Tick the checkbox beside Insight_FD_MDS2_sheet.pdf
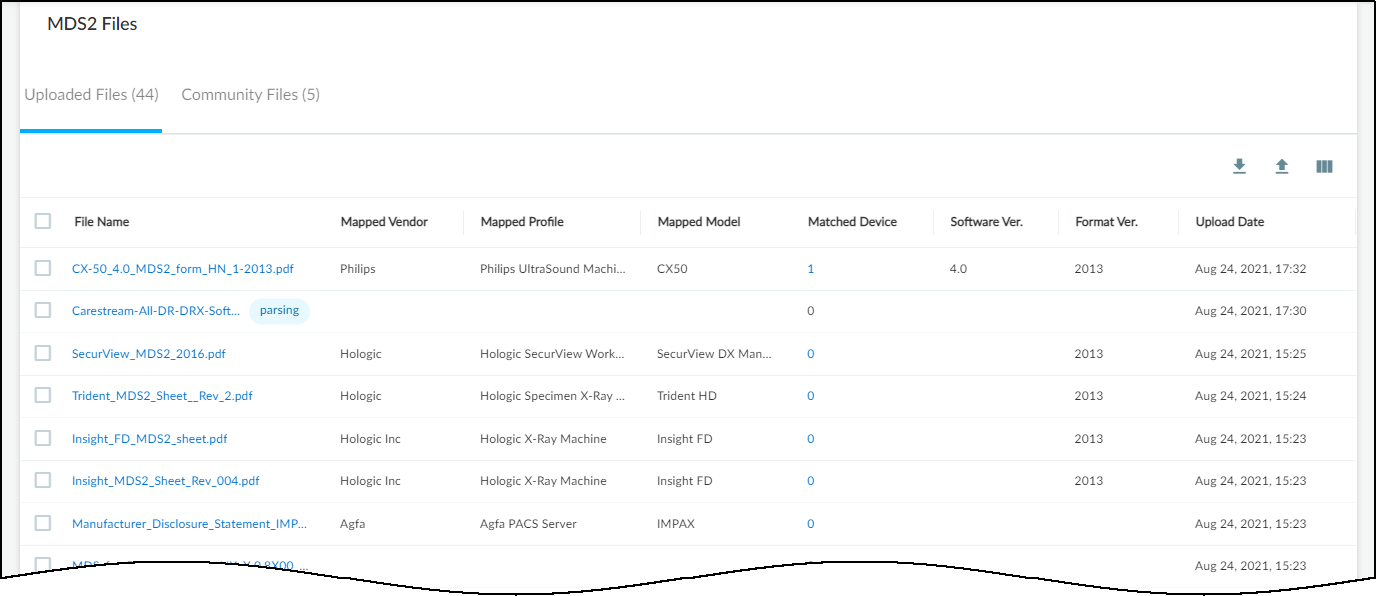 (43, 438)
